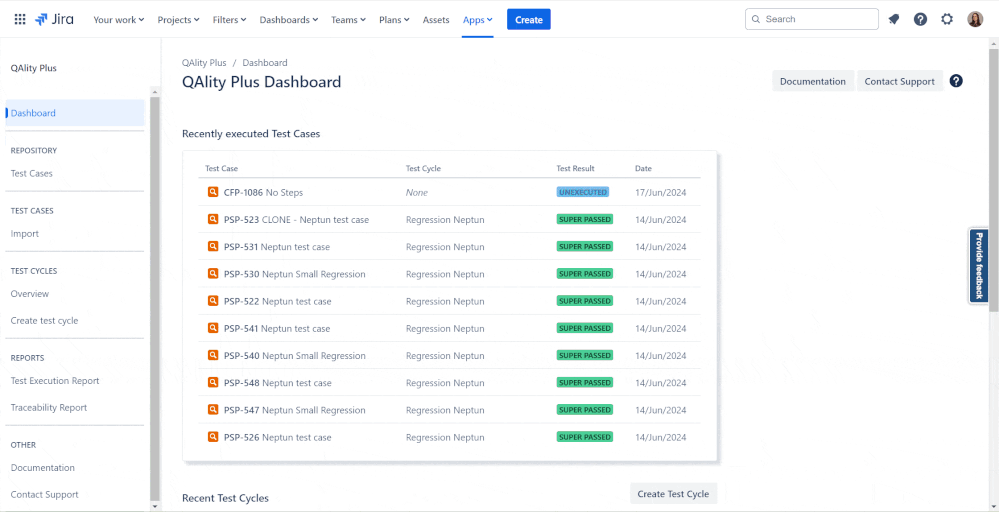Image resolution: width=999 pixels, height=512 pixels.
Task: Click the QAlity Plus breadcrumb link
Action: click(x=204, y=62)
